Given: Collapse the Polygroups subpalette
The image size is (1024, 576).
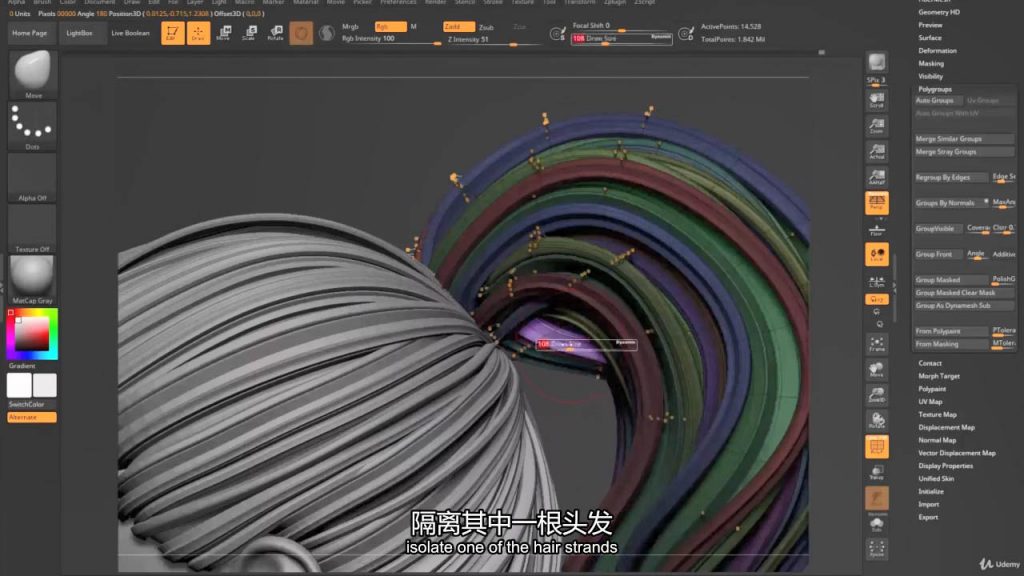Looking at the screenshot, I should click(x=935, y=89).
